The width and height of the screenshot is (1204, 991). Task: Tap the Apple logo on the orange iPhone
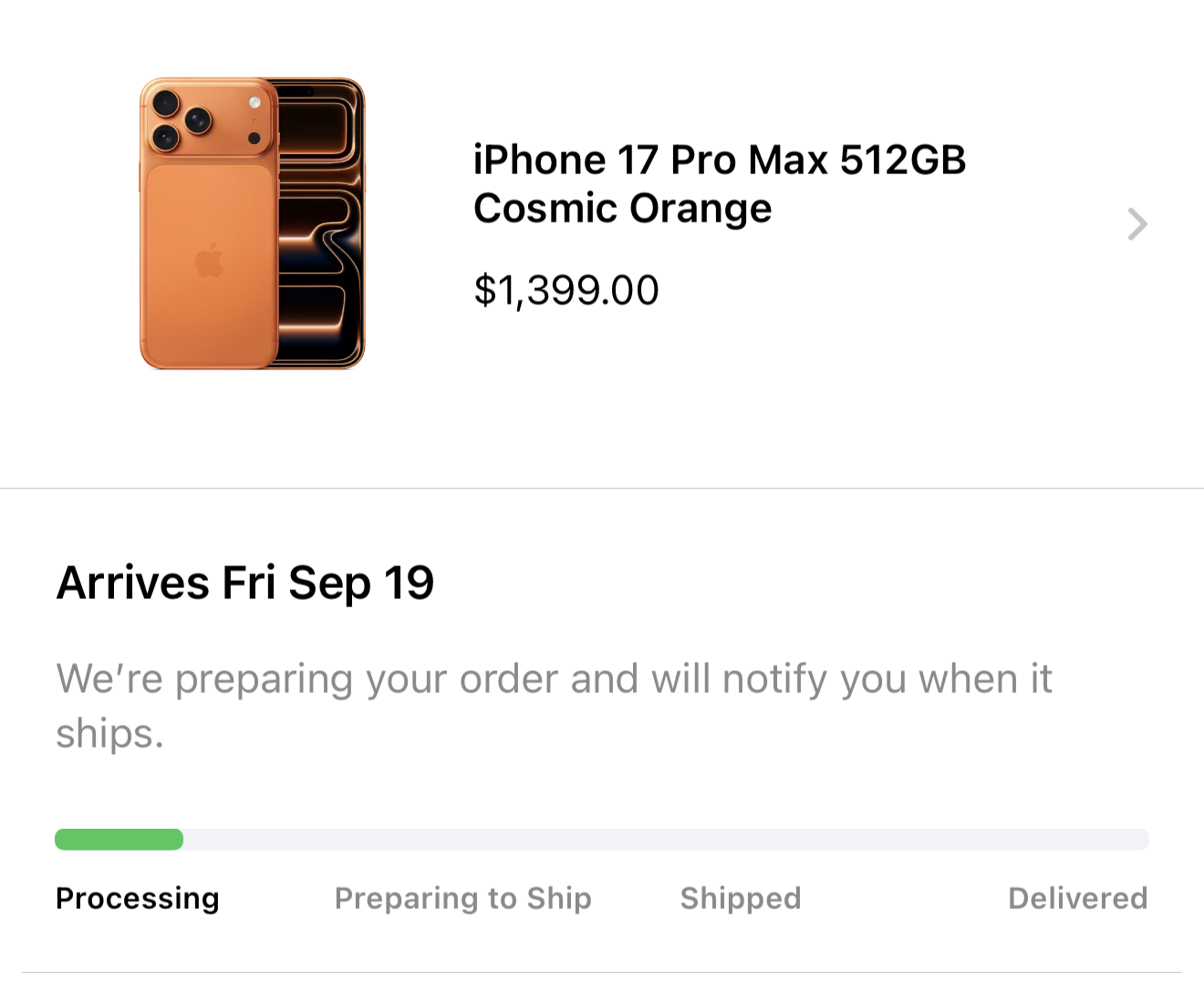point(209,261)
